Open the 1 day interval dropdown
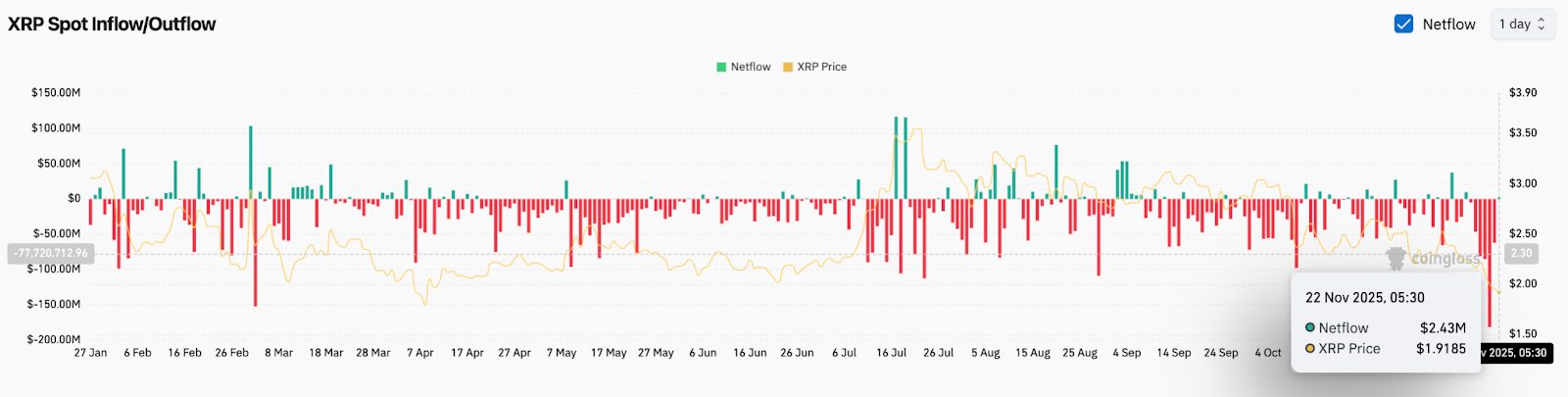This screenshot has width=1568, height=397. click(x=1521, y=25)
